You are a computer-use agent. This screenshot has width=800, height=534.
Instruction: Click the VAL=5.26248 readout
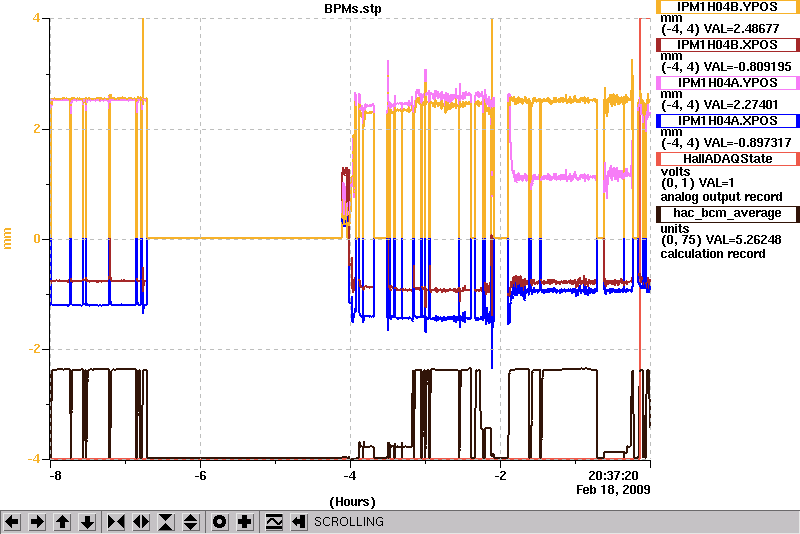click(x=742, y=240)
